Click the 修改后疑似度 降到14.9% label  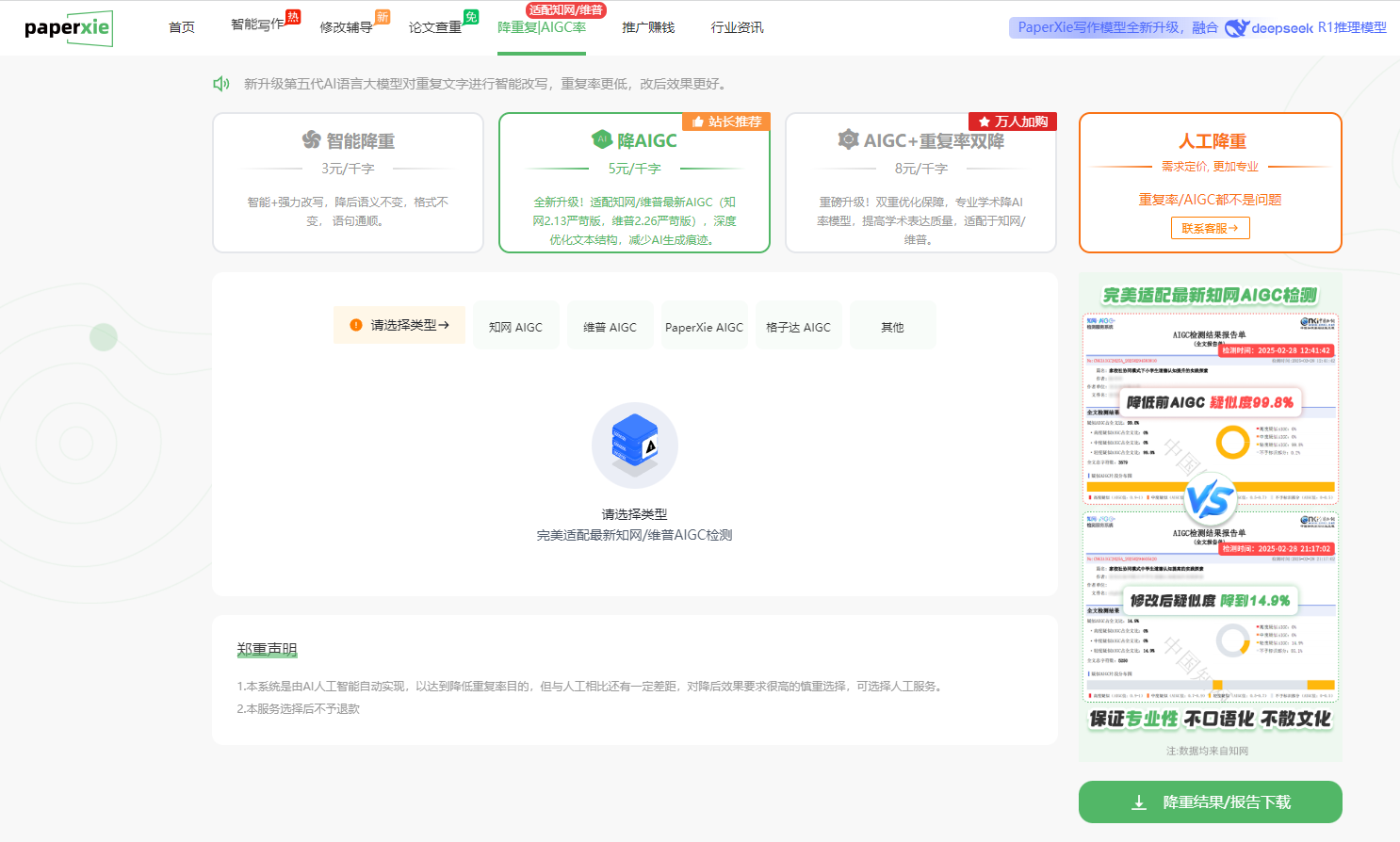coord(1210,600)
